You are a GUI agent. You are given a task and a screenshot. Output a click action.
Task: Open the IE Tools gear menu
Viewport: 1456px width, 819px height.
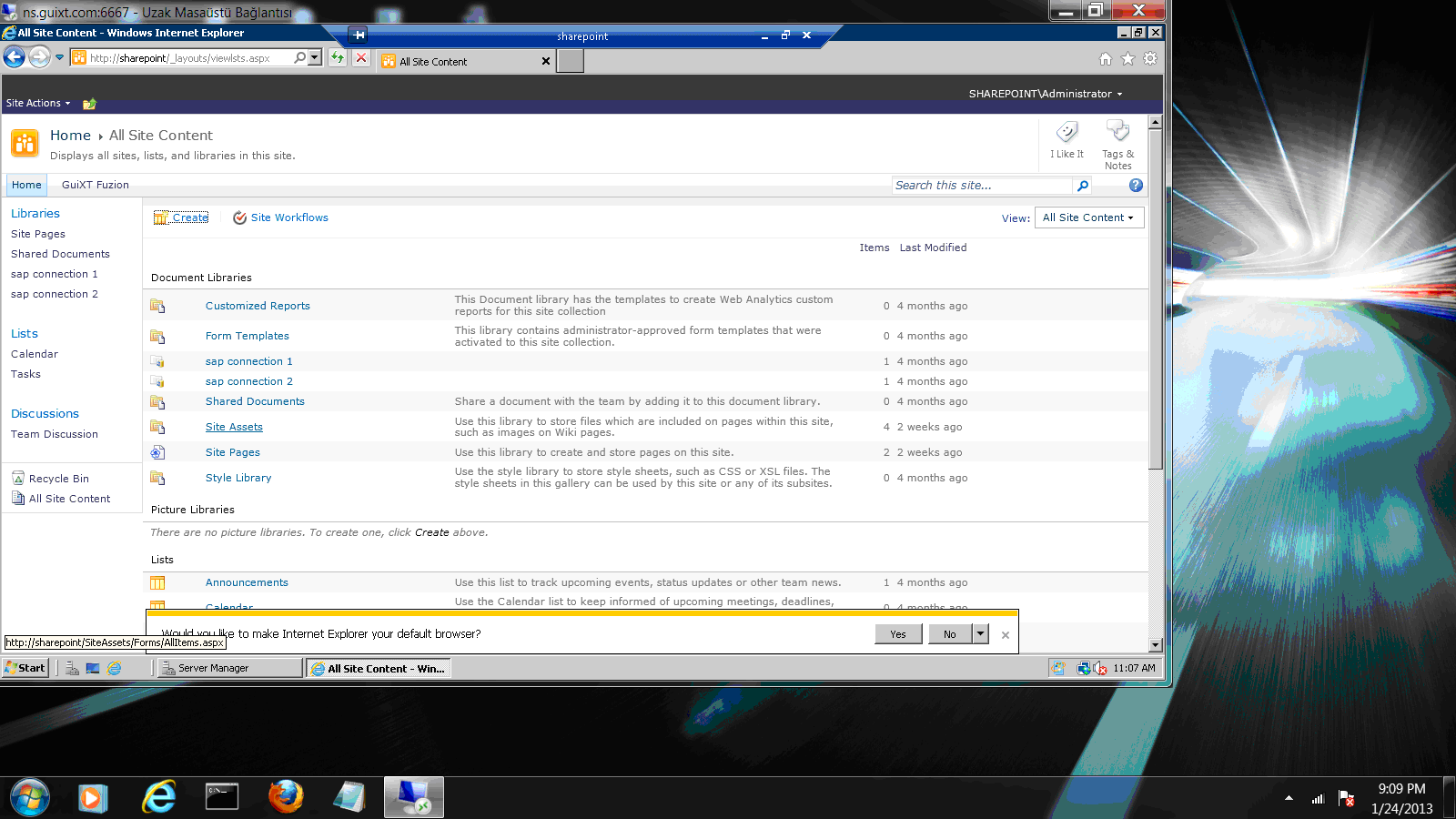click(x=1150, y=58)
